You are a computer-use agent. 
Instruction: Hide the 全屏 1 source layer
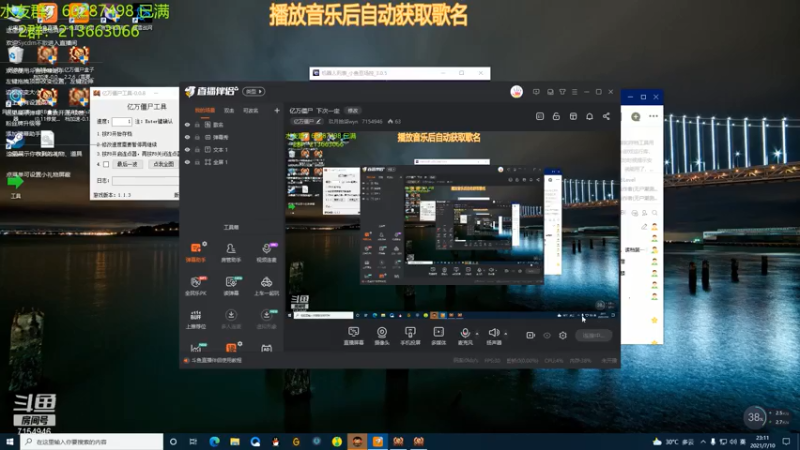[x=187, y=162]
